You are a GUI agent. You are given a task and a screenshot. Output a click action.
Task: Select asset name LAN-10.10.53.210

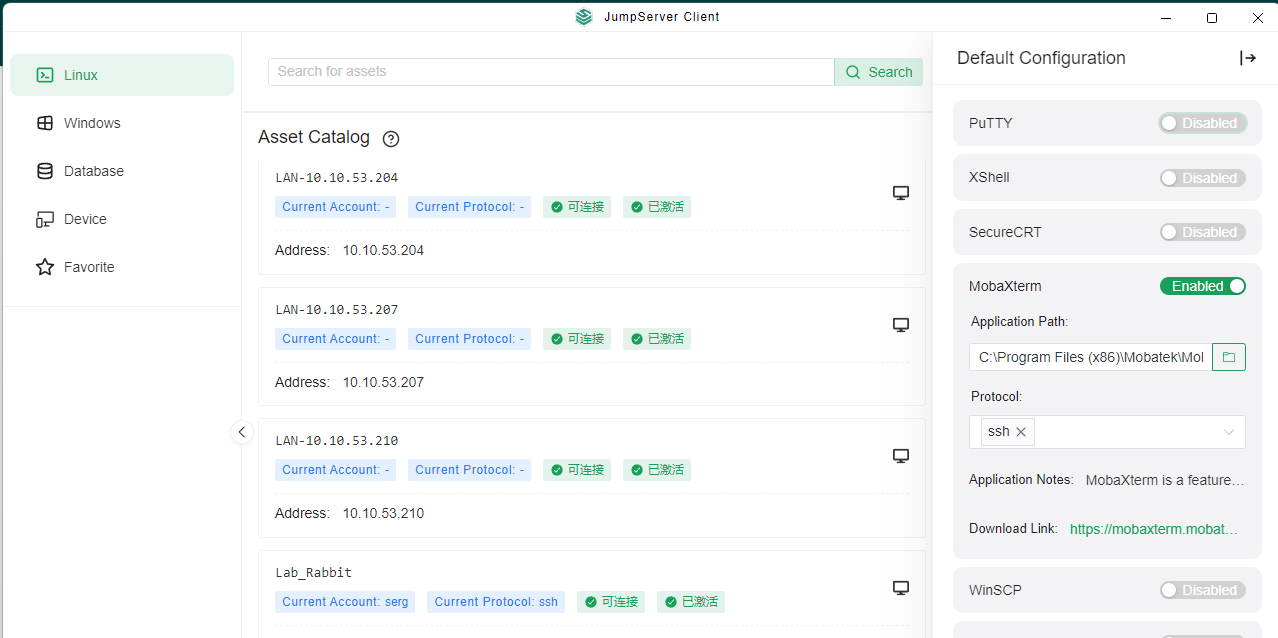tap(337, 441)
